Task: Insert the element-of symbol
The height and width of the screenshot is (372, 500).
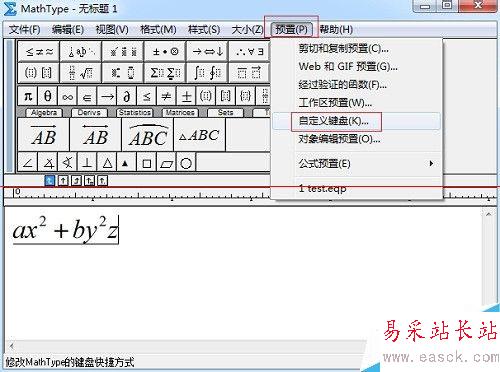Action: tap(87, 96)
